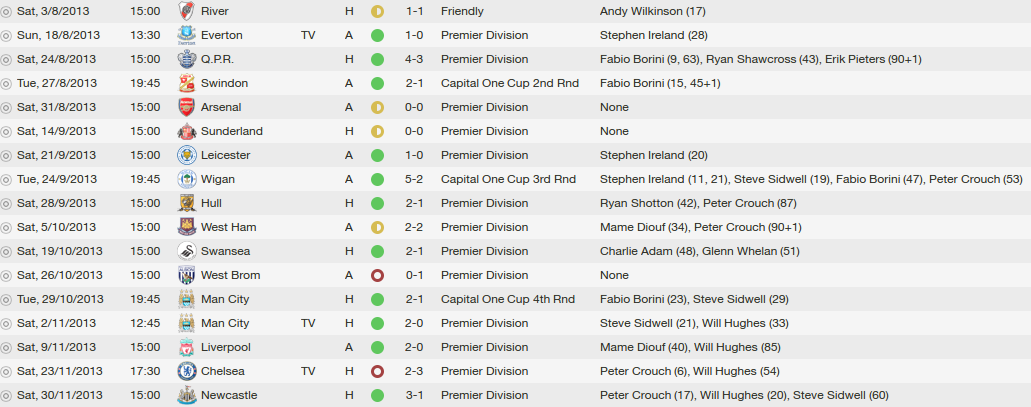Select the Chelsea team badge
The image size is (1031, 407).
click(187, 371)
